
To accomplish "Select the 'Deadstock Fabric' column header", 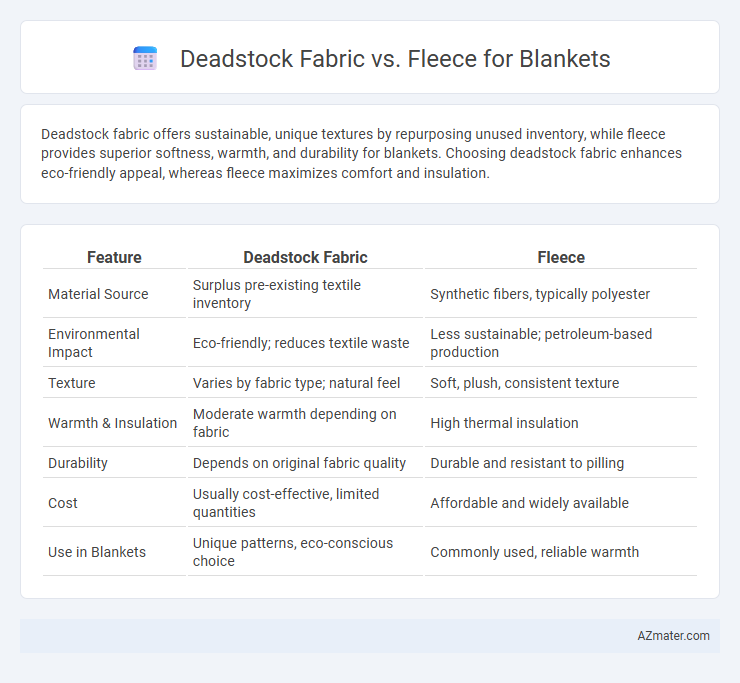I will tap(305, 257).
